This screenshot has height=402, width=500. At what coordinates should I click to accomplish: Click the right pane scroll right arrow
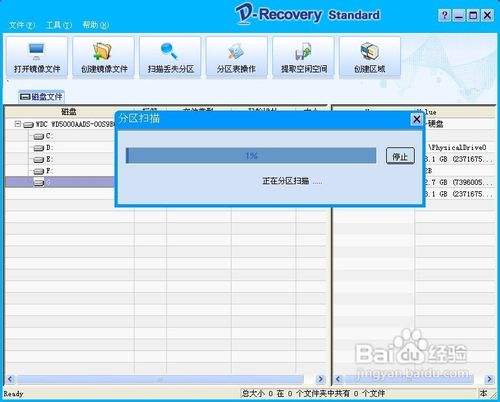click(x=489, y=379)
